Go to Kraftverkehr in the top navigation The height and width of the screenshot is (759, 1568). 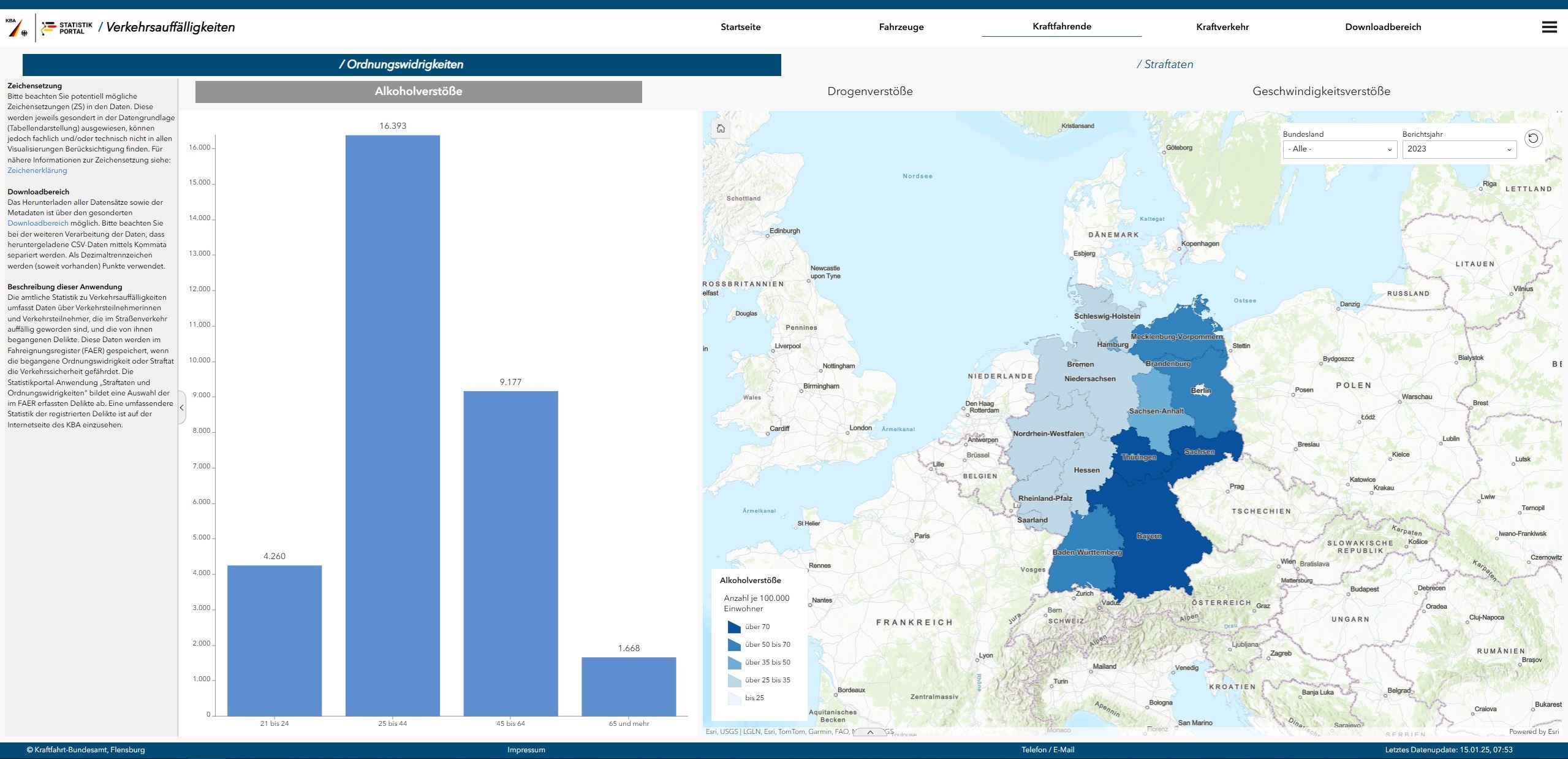(1222, 27)
